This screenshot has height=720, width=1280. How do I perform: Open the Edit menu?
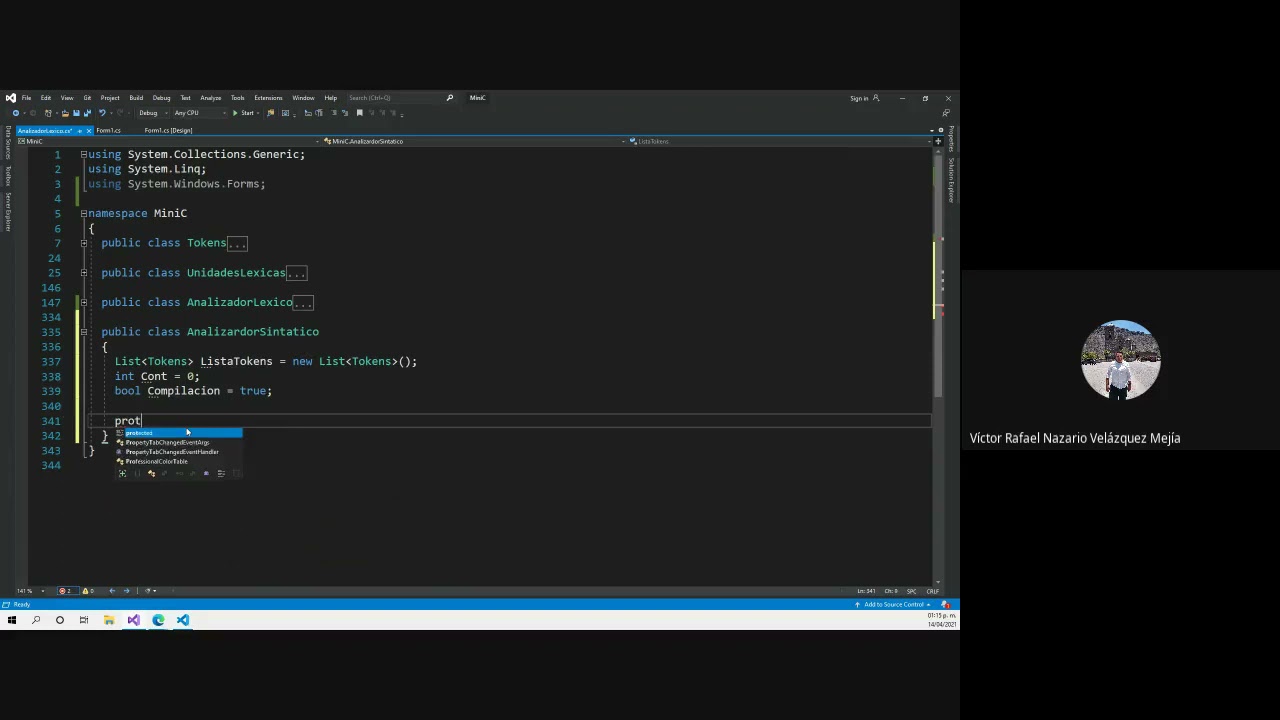coord(46,98)
